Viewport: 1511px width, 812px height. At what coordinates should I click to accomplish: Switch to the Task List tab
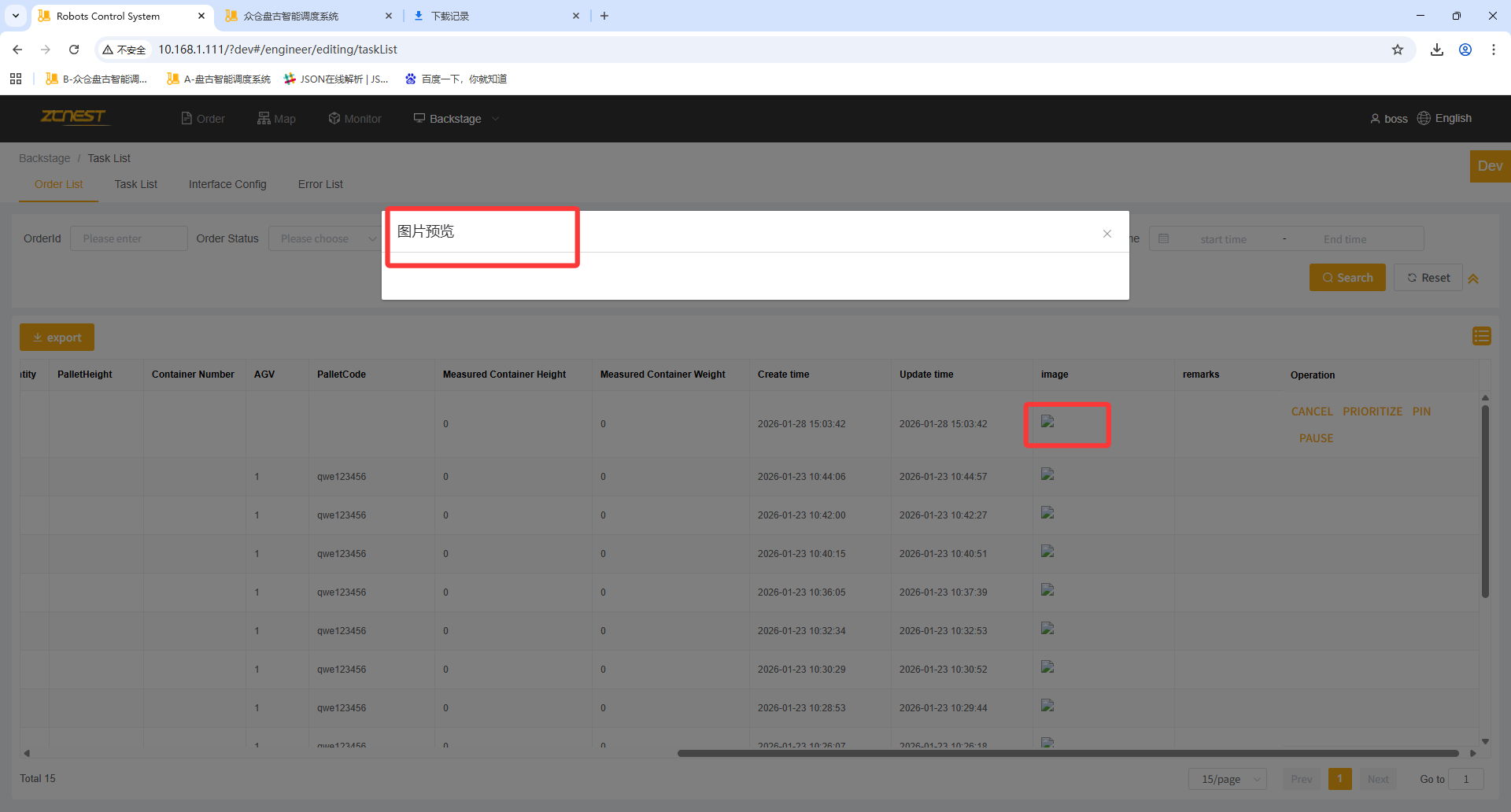(x=135, y=184)
